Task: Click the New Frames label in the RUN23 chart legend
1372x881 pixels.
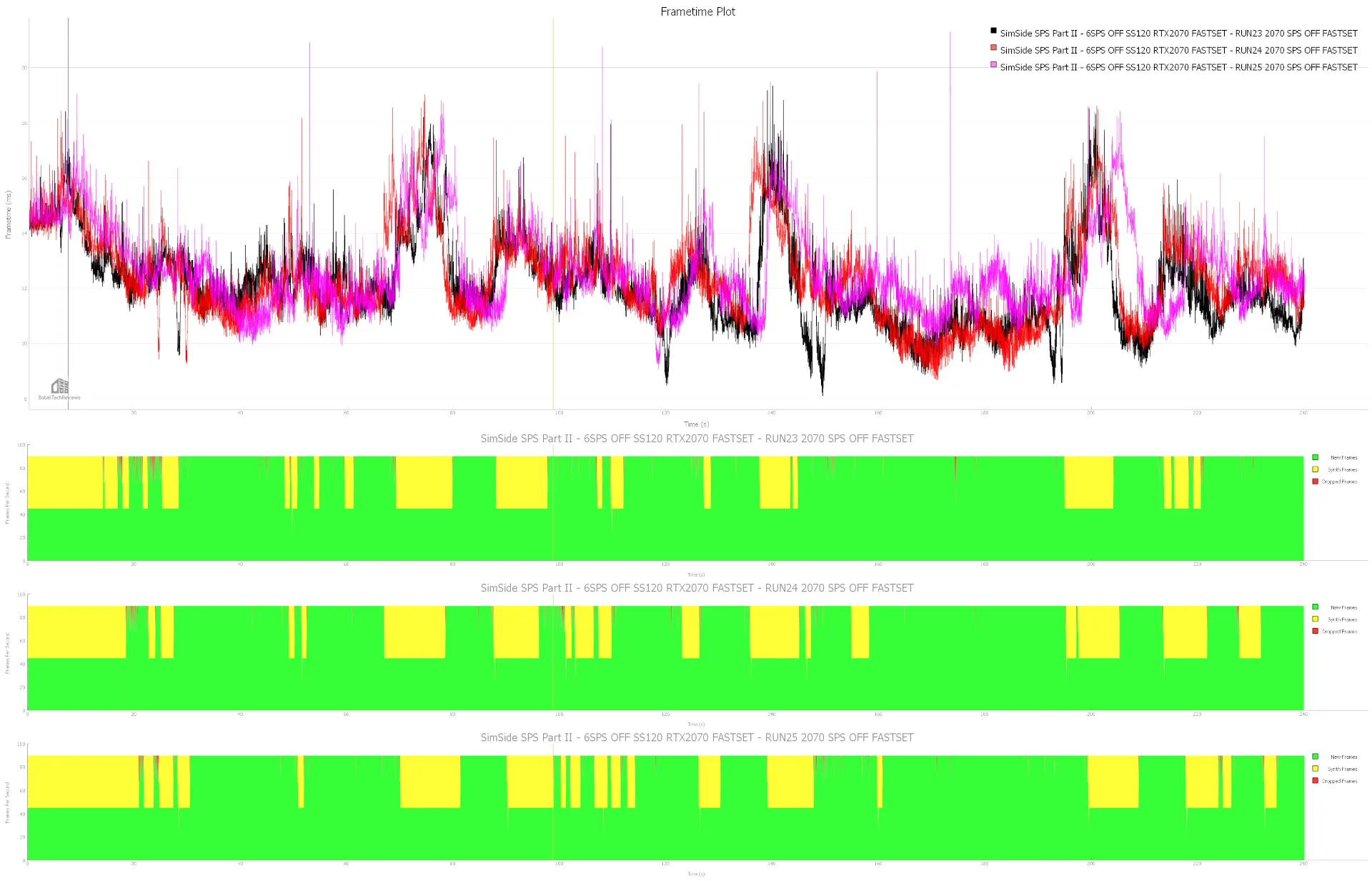Action: pyautogui.click(x=1343, y=458)
